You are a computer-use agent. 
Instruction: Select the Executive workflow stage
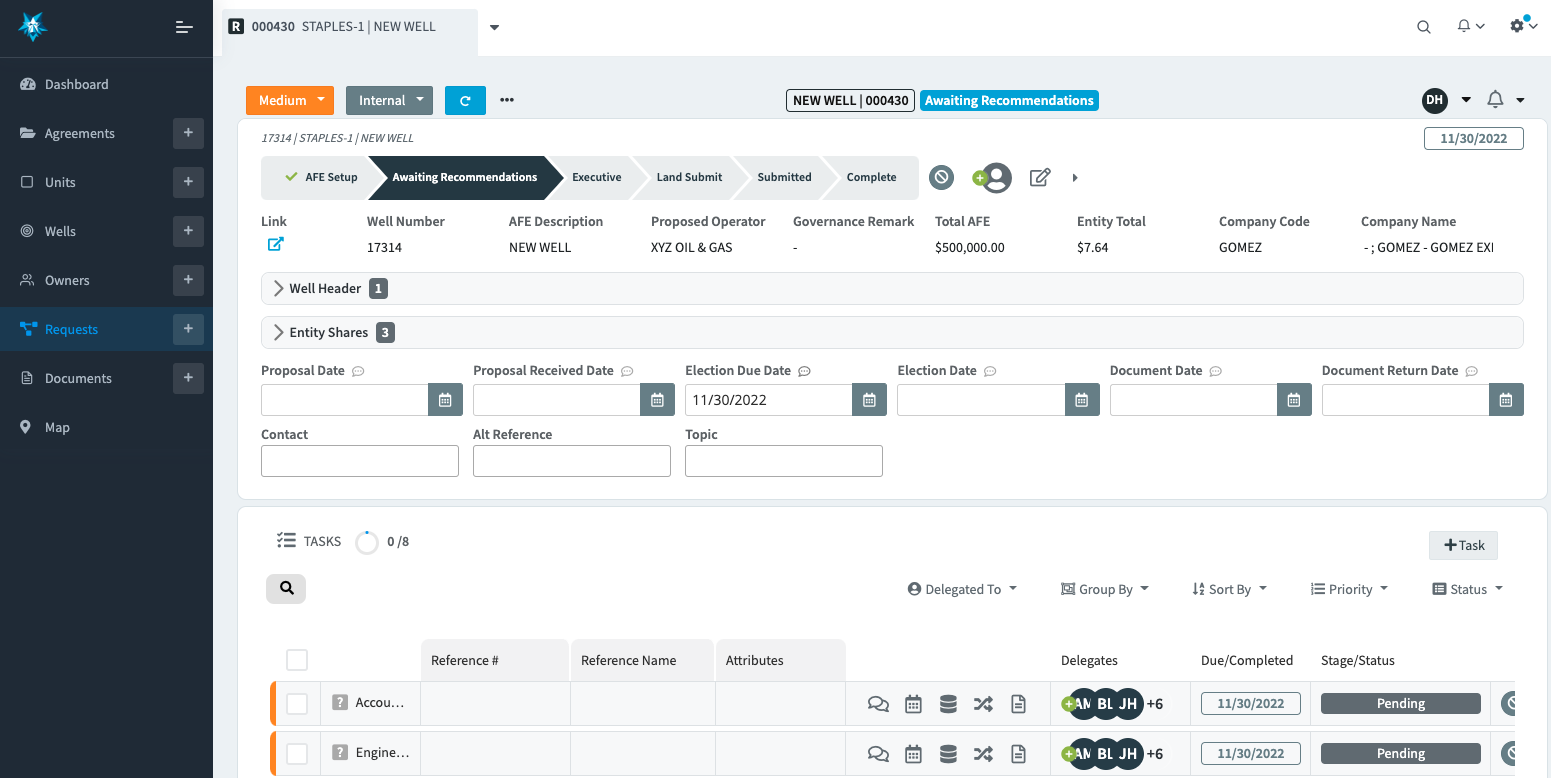596,178
